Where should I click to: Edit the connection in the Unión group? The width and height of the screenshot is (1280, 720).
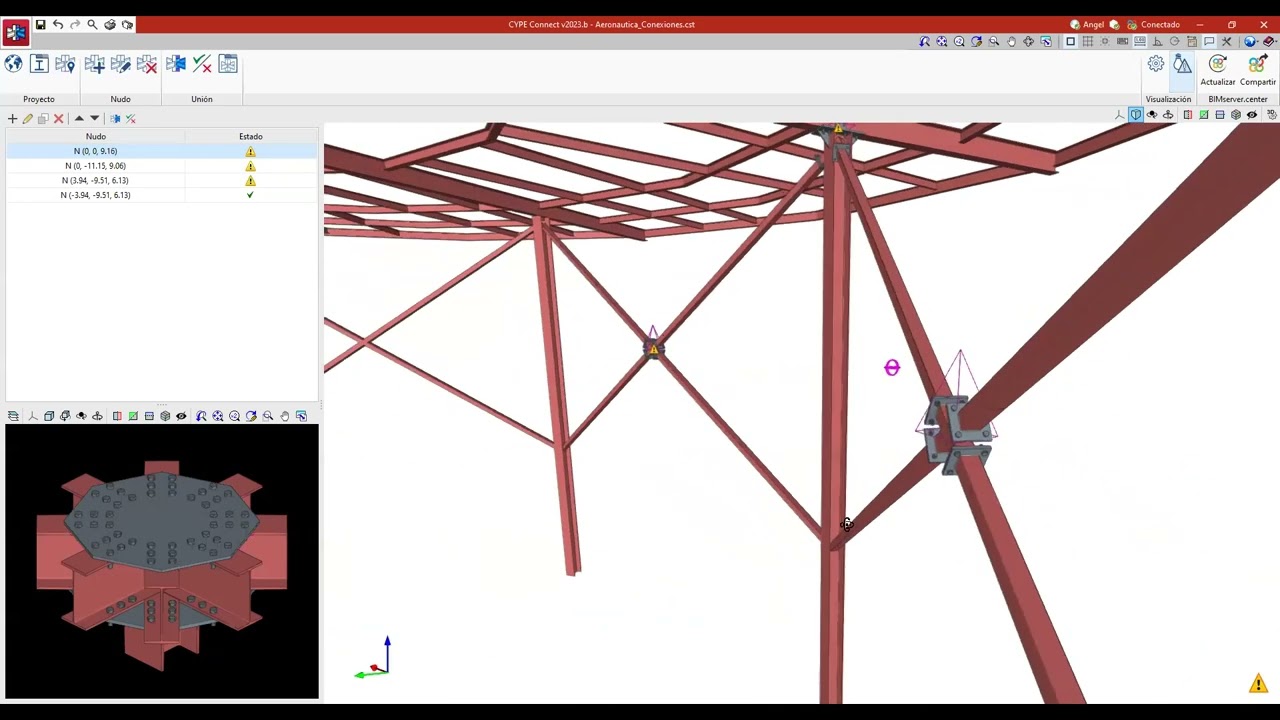pos(176,64)
